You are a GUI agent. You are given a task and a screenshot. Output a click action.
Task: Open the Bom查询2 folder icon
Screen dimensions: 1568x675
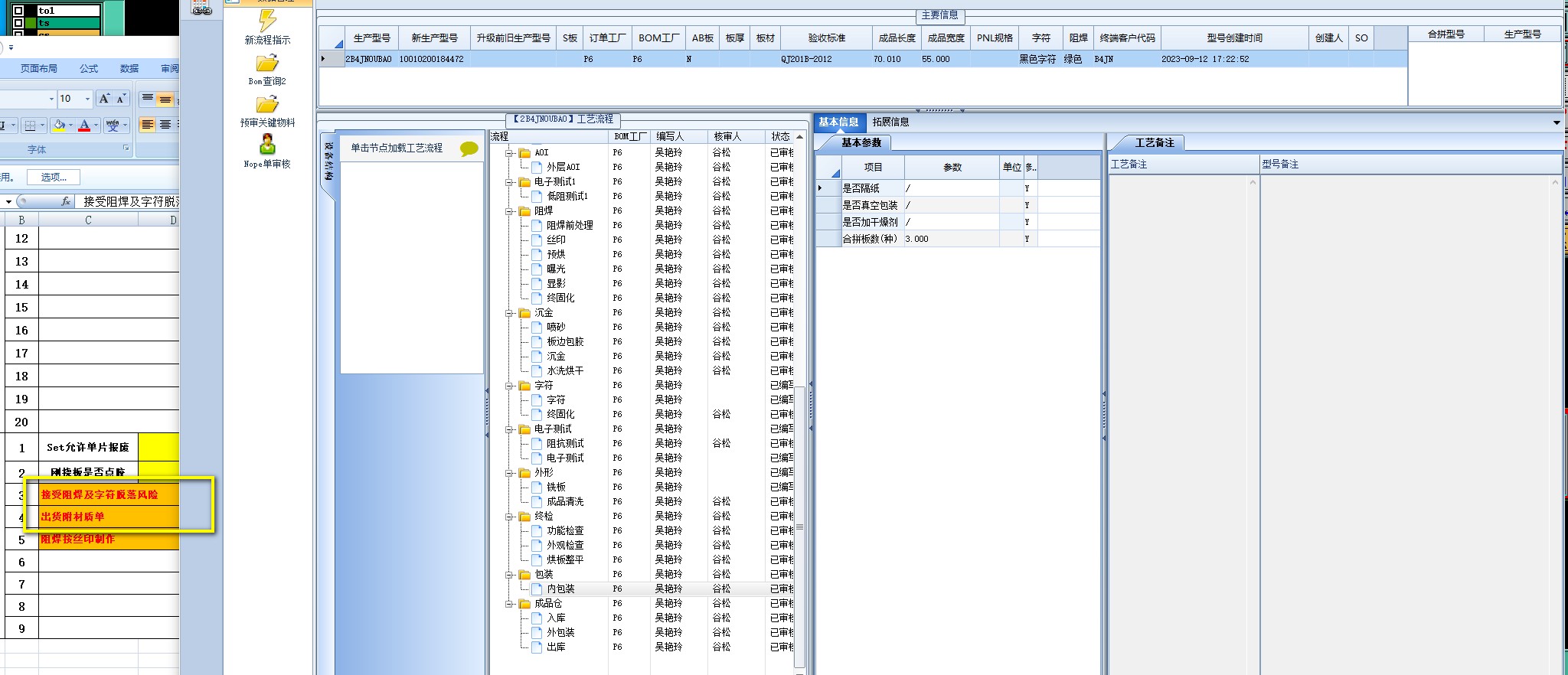267,63
